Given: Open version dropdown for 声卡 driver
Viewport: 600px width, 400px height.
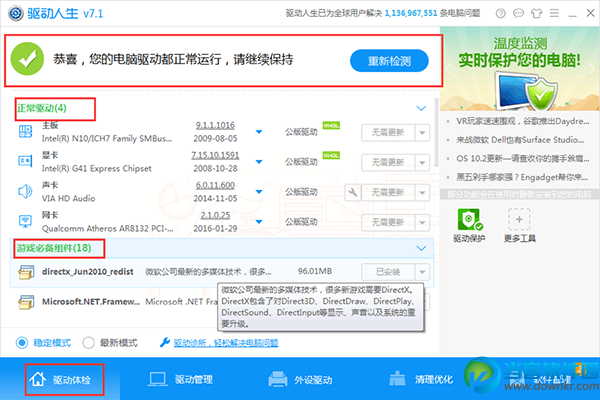Looking at the screenshot, I should coord(259,192).
